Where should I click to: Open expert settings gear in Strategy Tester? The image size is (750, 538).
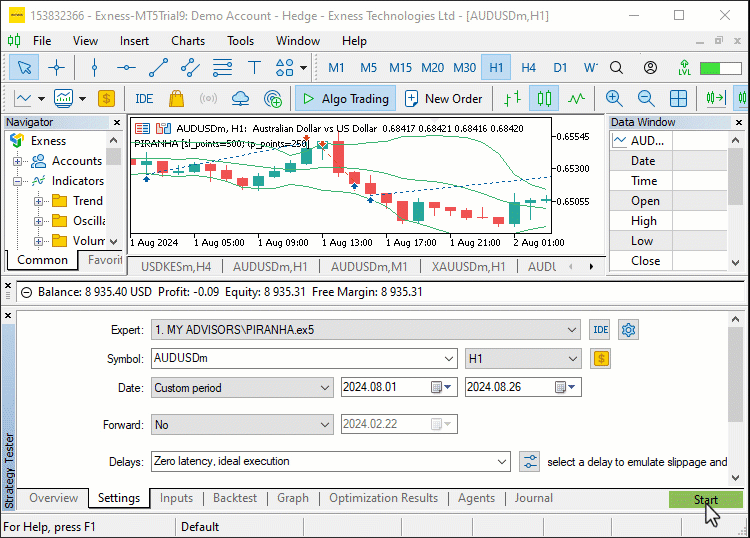pos(628,330)
